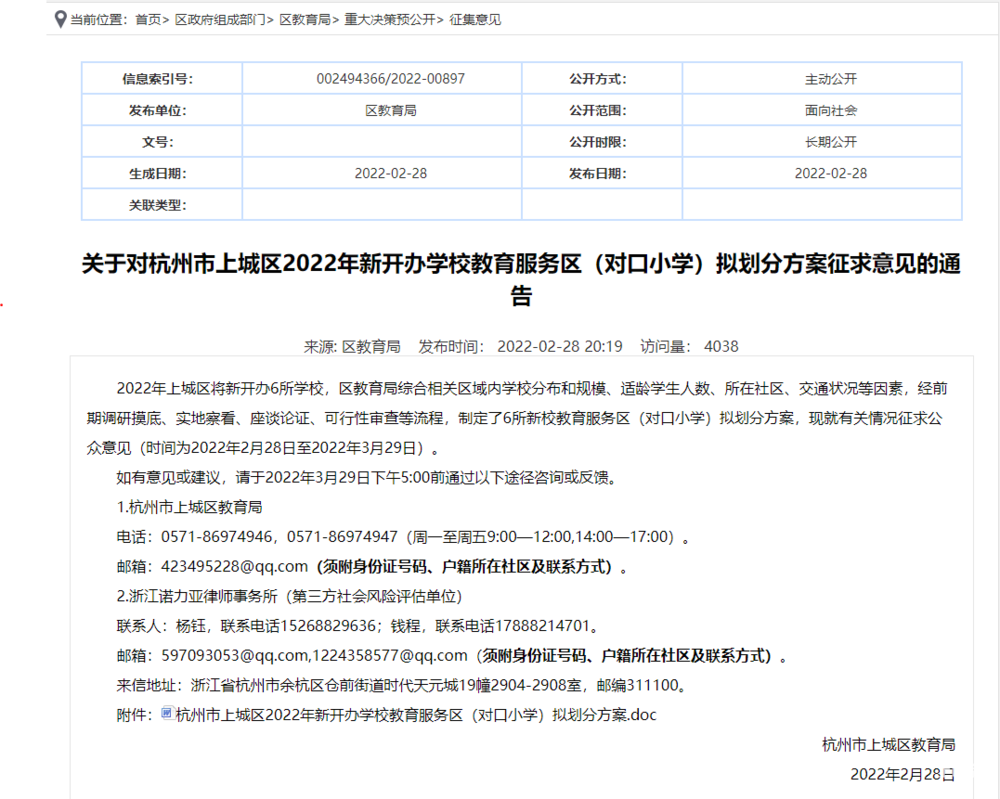Click the 公开范围 label cell

pos(602,110)
